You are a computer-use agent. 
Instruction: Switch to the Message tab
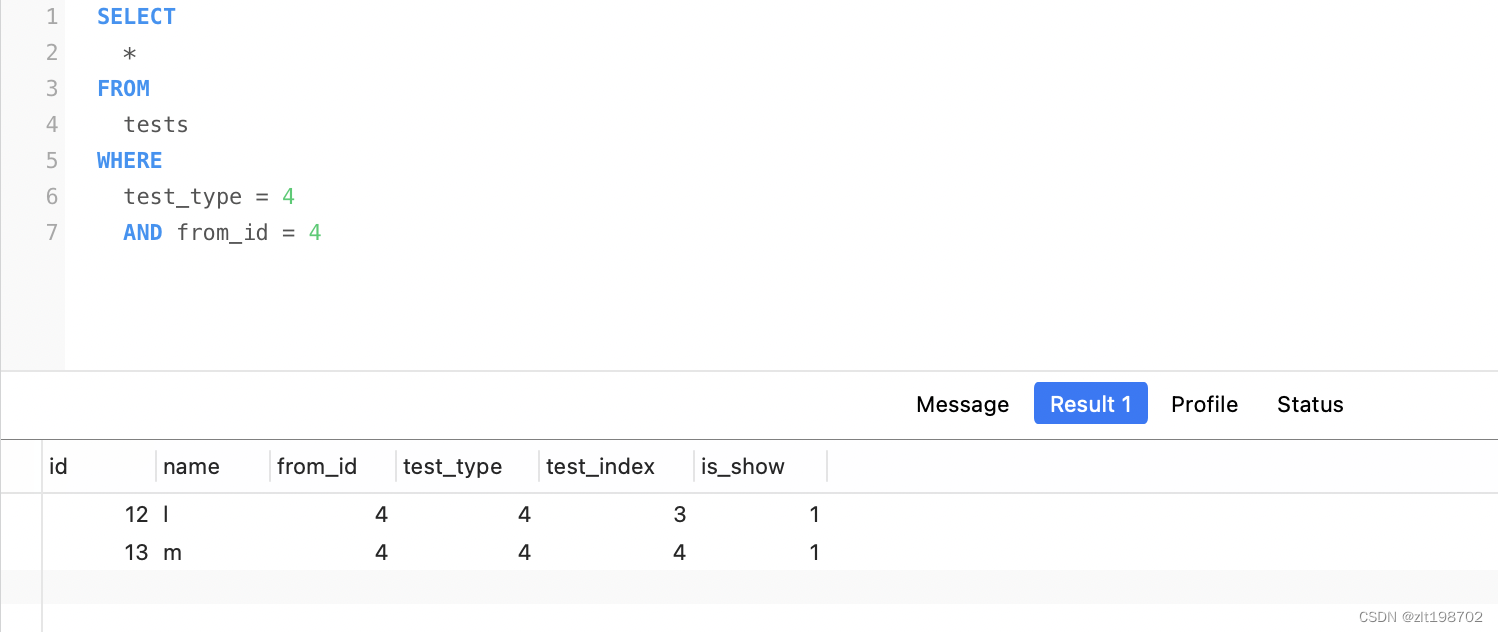click(x=962, y=404)
